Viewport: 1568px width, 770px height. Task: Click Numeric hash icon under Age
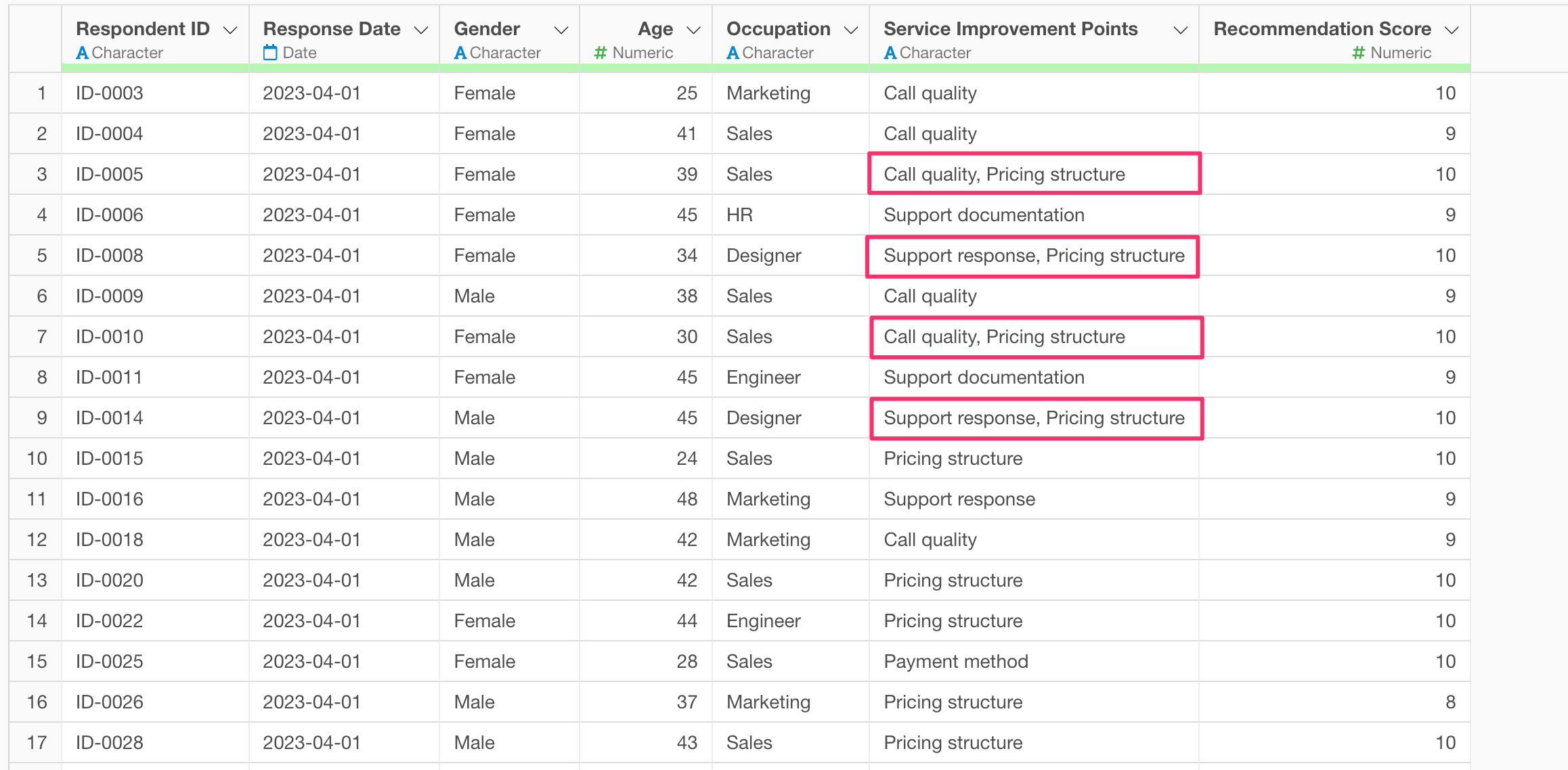pos(600,52)
